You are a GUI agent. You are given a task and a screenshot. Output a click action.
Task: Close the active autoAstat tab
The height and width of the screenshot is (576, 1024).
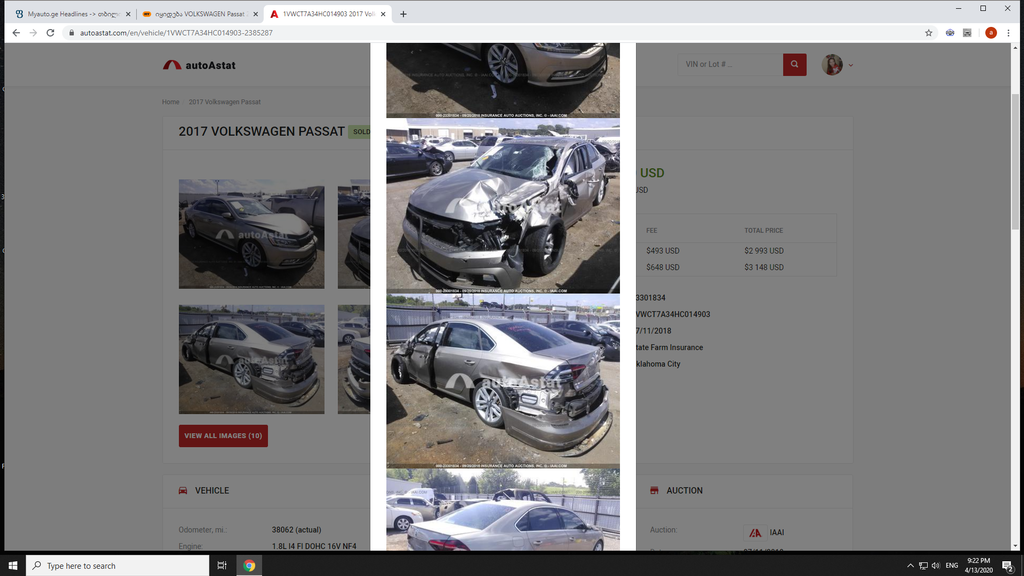click(383, 14)
